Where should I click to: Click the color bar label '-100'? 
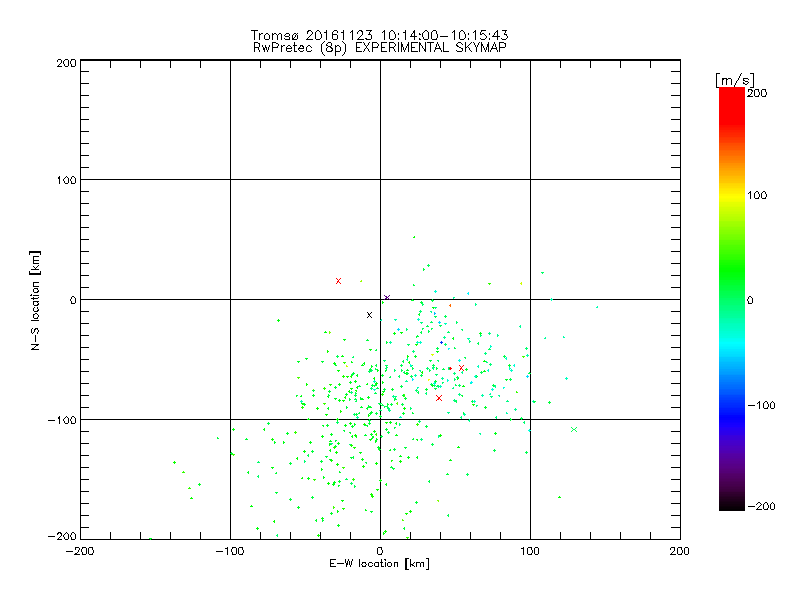[761, 406]
